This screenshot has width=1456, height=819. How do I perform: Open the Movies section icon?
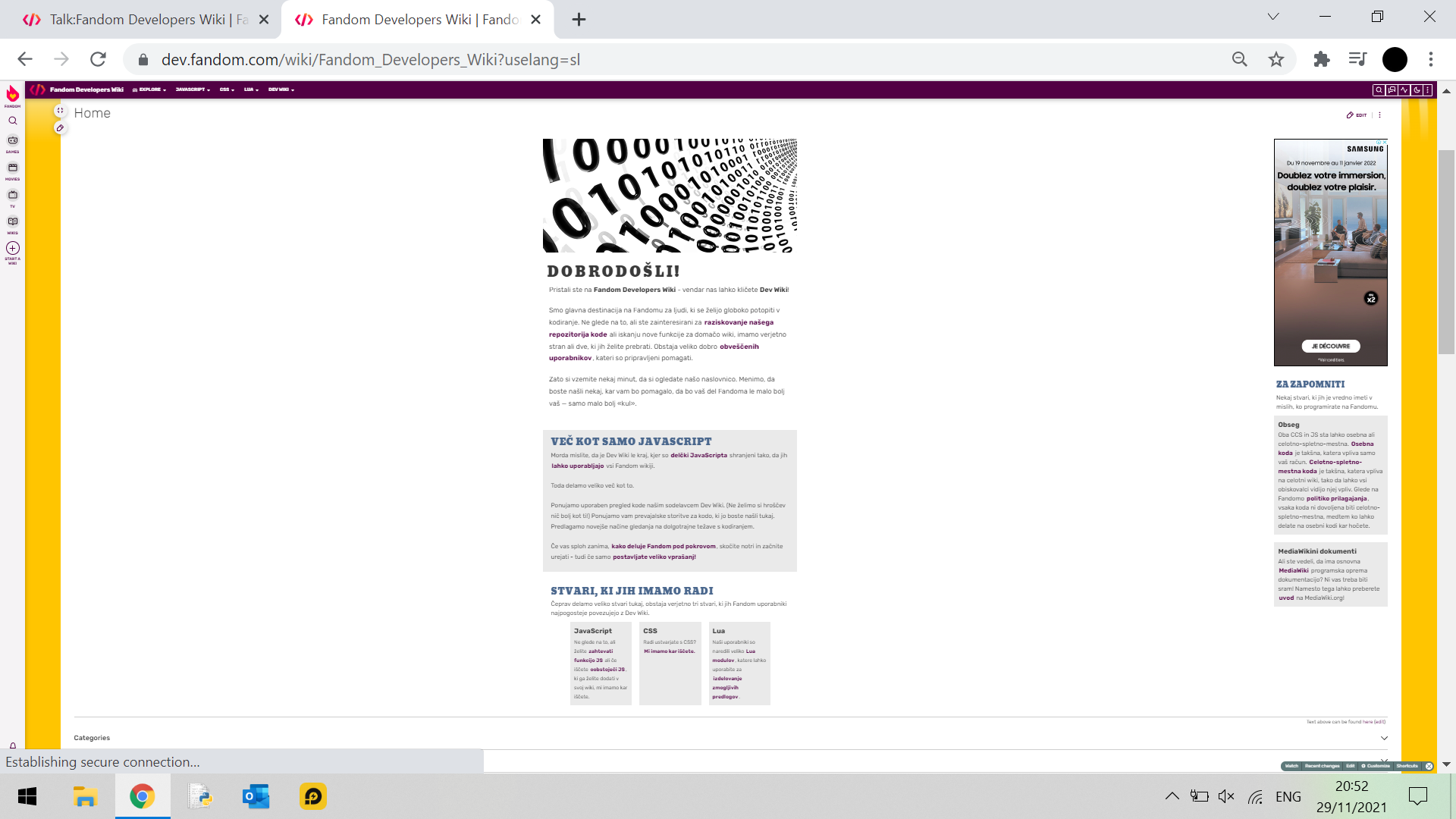tap(13, 168)
